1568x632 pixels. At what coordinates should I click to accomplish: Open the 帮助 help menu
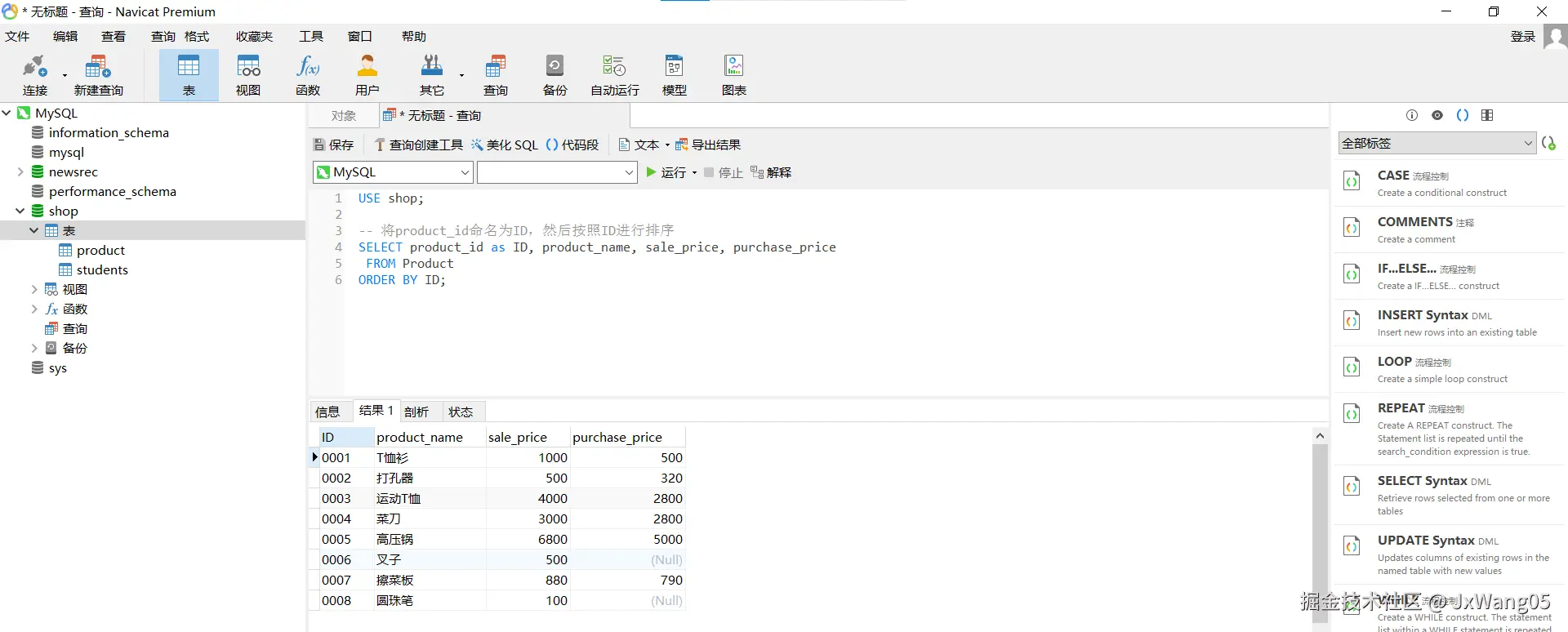[x=414, y=37]
